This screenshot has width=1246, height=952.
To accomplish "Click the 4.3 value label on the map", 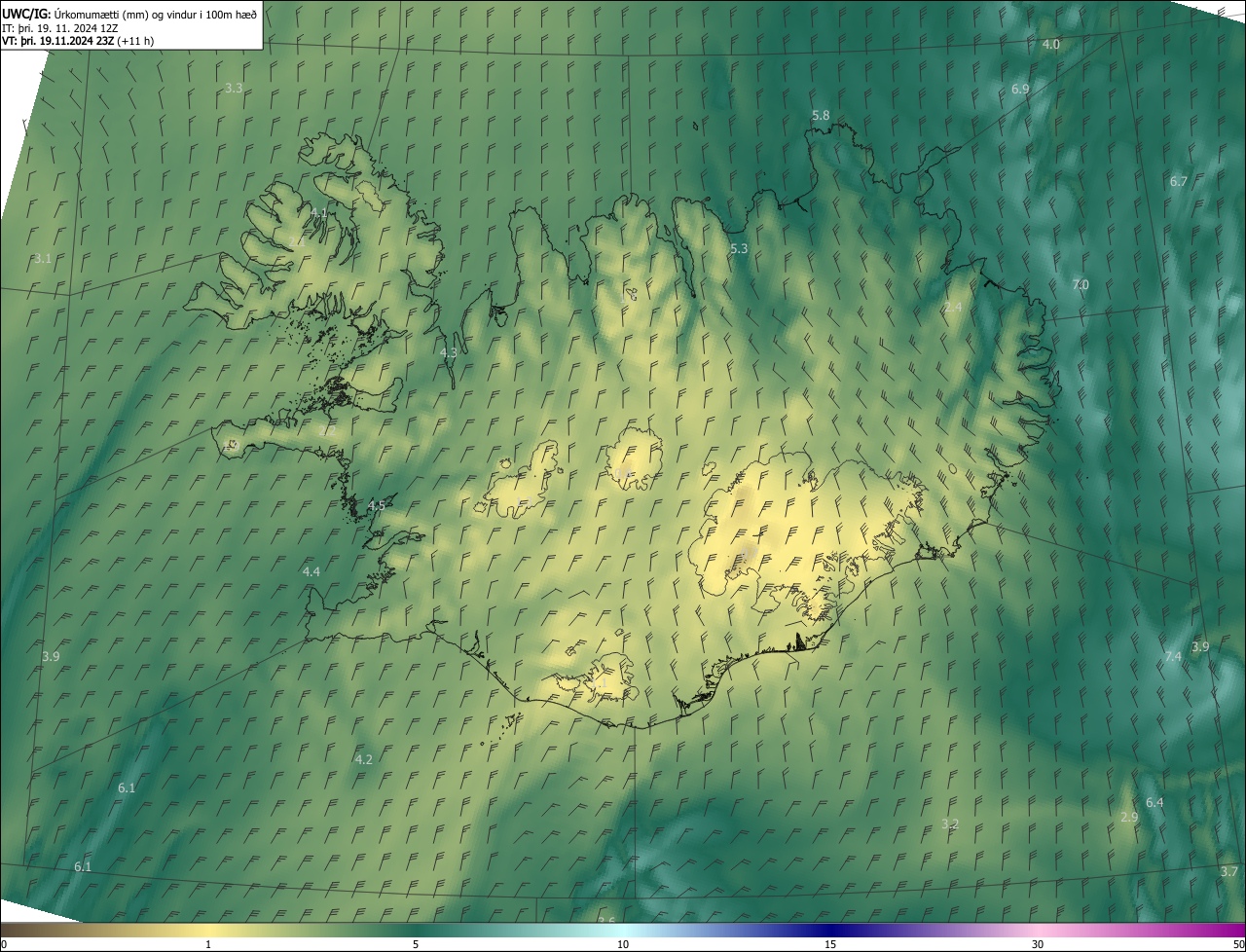I will (x=449, y=353).
